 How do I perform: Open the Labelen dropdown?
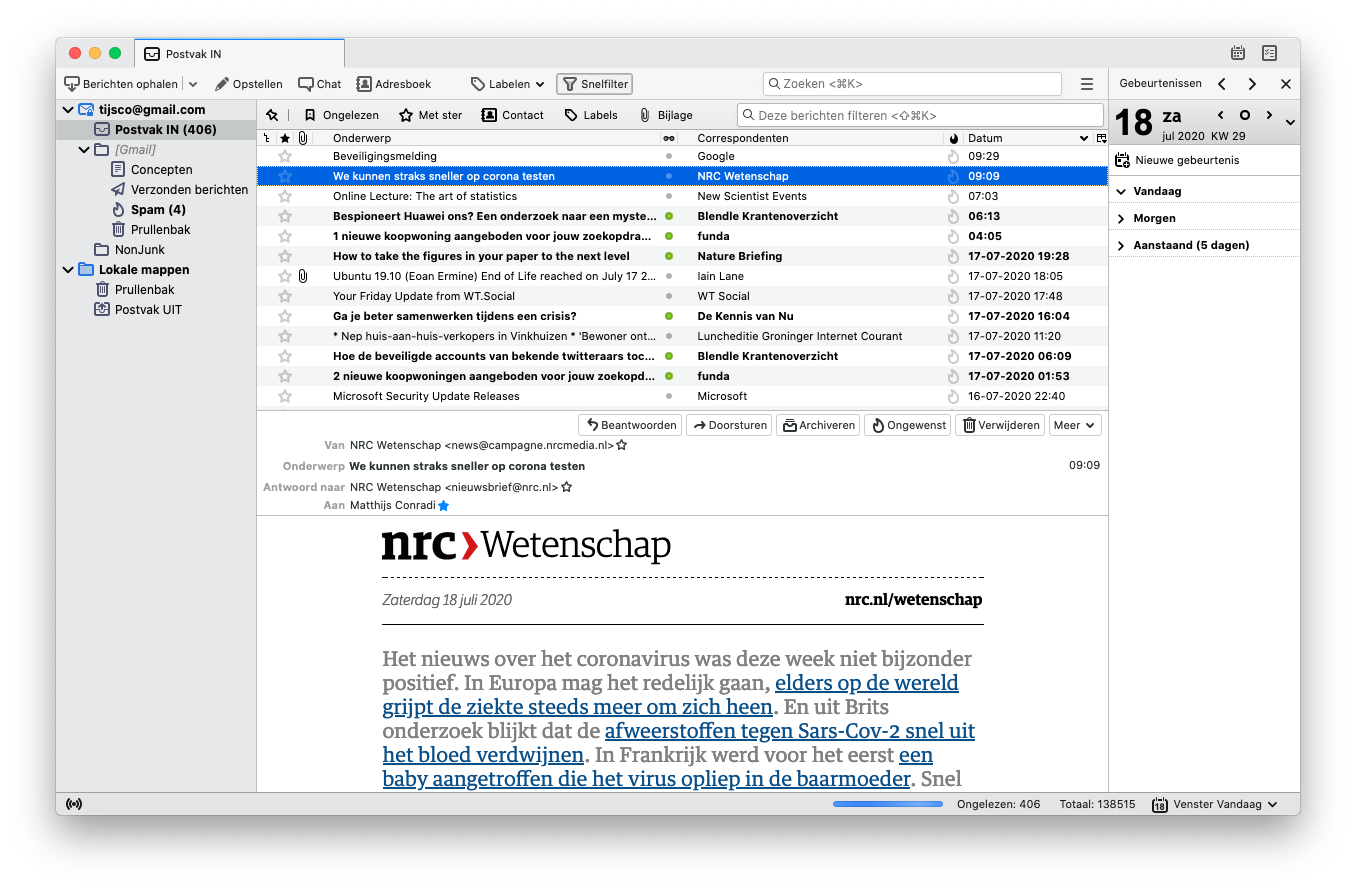click(x=509, y=84)
